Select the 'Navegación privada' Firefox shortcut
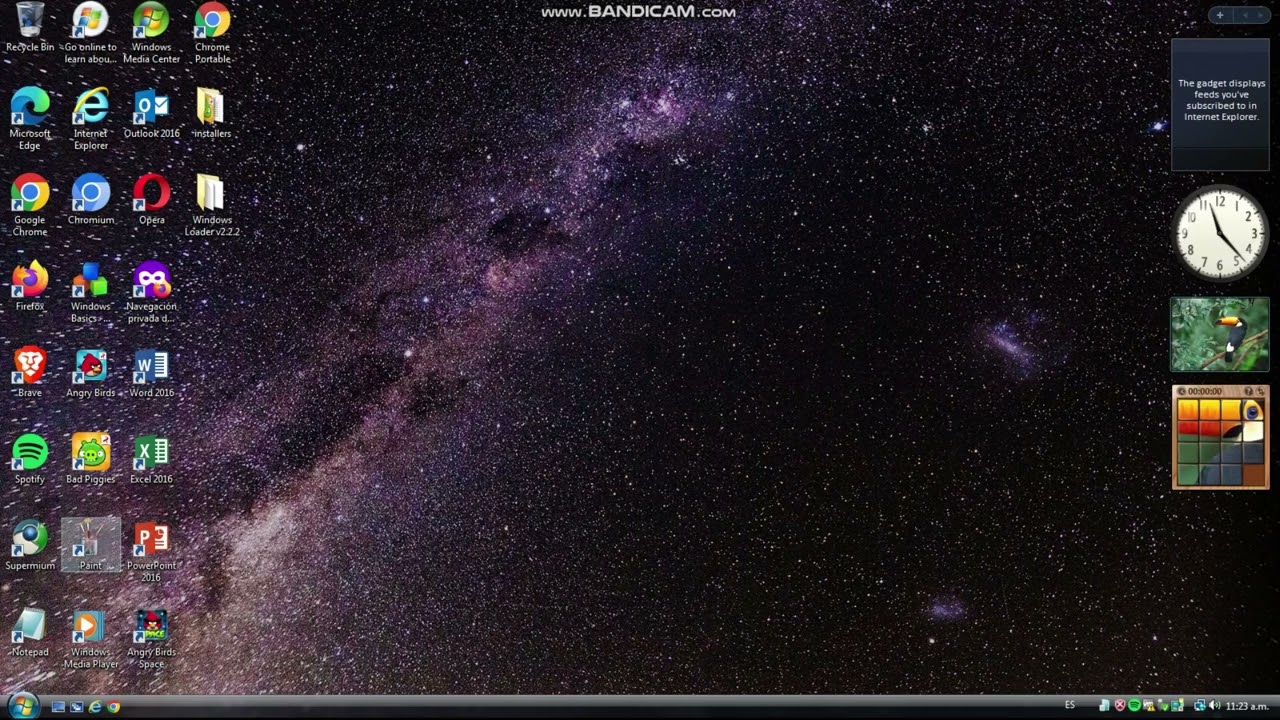The image size is (1280, 720). point(151,293)
